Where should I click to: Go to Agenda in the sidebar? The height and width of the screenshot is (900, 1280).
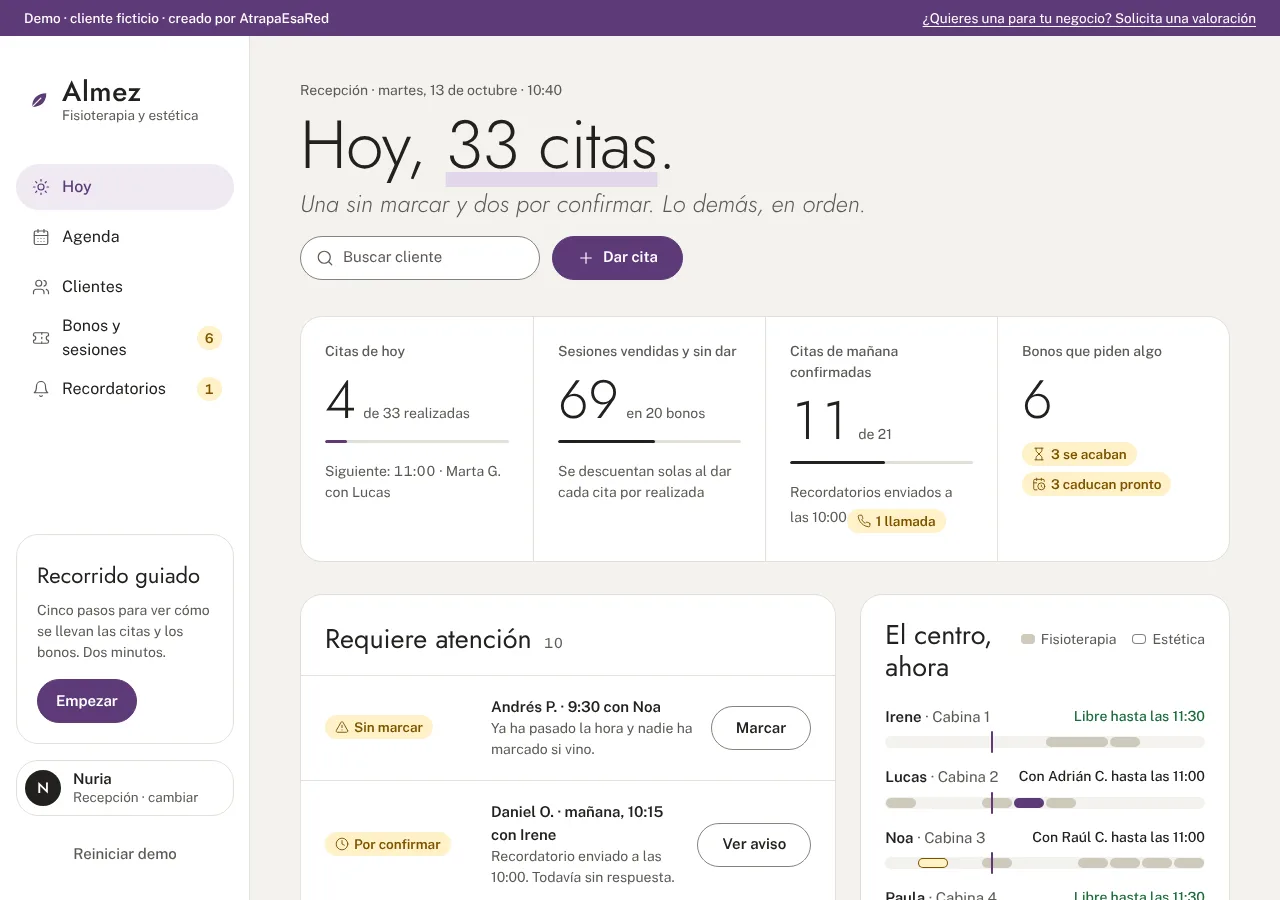(x=125, y=237)
